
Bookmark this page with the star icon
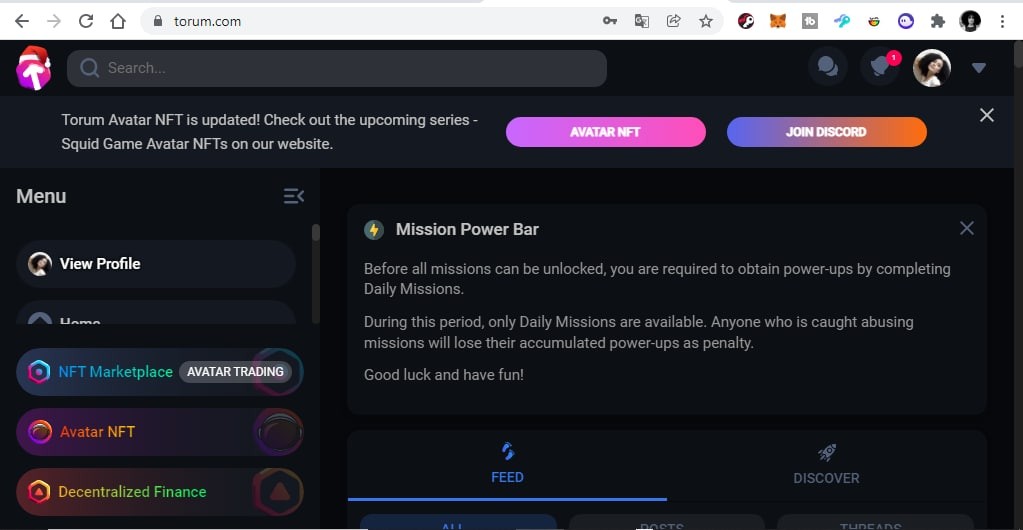point(706,21)
